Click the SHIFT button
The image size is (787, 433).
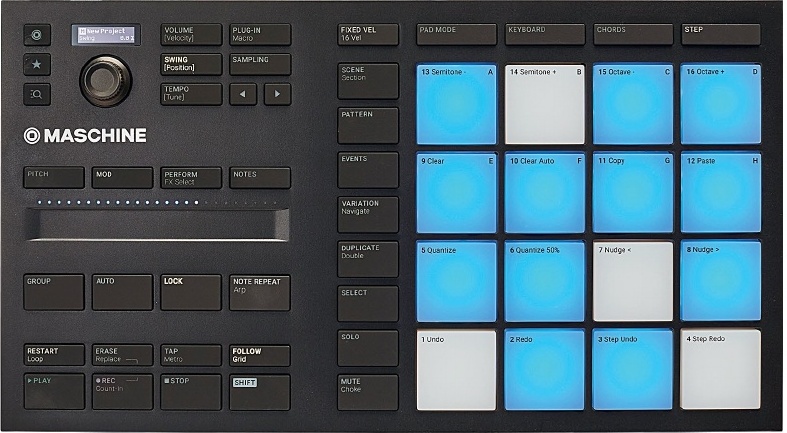pyautogui.click(x=260, y=392)
